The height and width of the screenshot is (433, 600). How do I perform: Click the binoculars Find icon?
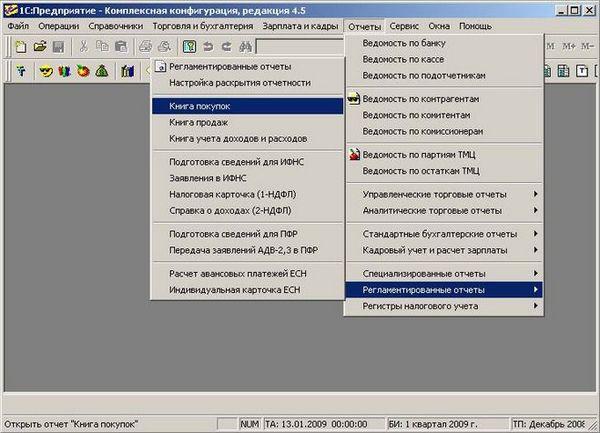[245, 47]
